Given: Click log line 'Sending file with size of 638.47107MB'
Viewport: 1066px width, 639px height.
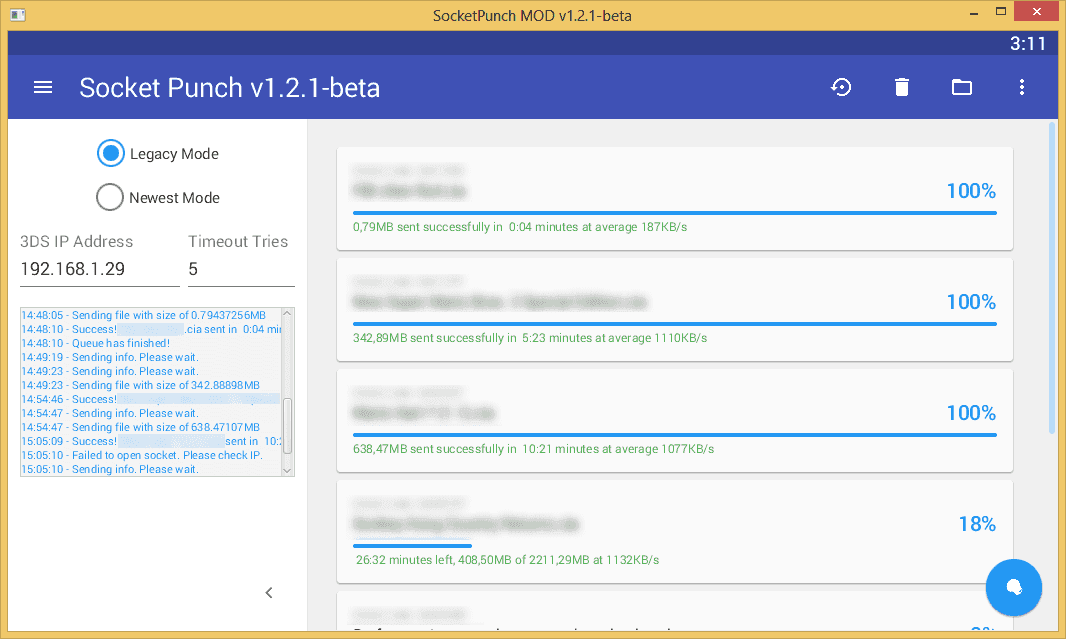Looking at the screenshot, I should tap(141, 428).
